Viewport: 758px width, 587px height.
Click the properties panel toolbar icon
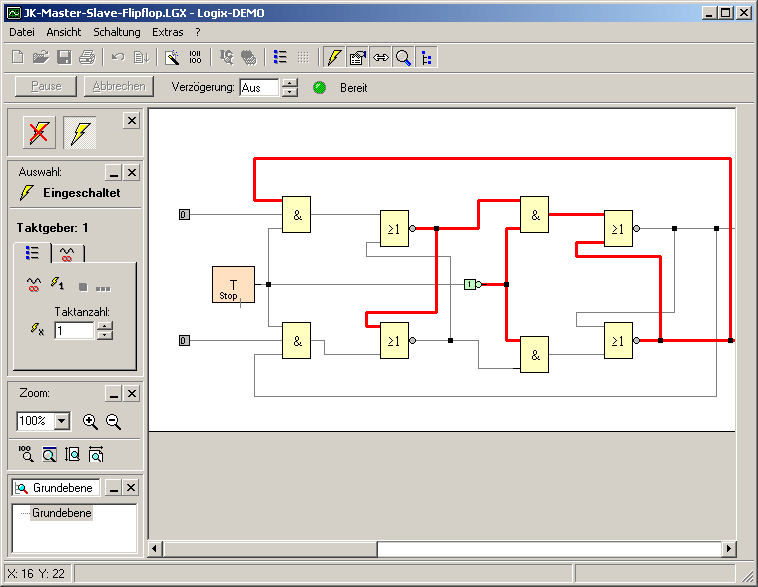point(357,58)
